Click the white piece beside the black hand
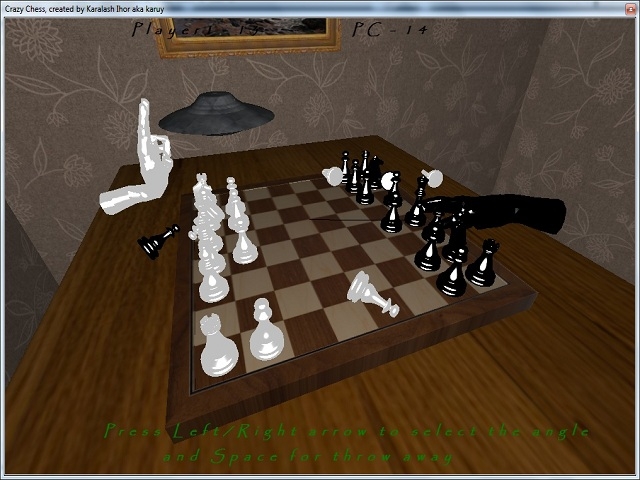The width and height of the screenshot is (640, 480). 433,180
